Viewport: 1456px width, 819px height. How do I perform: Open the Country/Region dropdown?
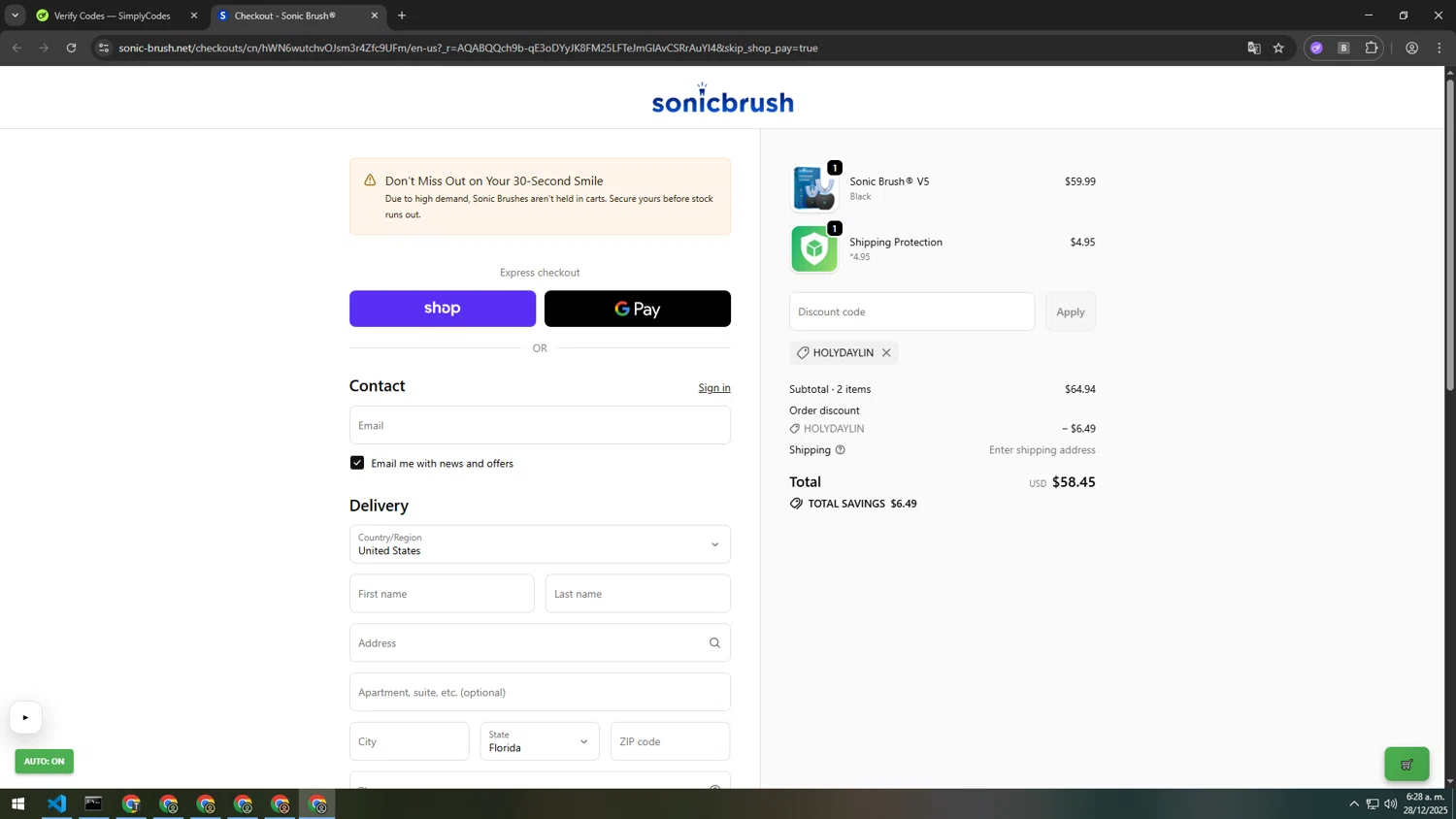[x=540, y=544]
